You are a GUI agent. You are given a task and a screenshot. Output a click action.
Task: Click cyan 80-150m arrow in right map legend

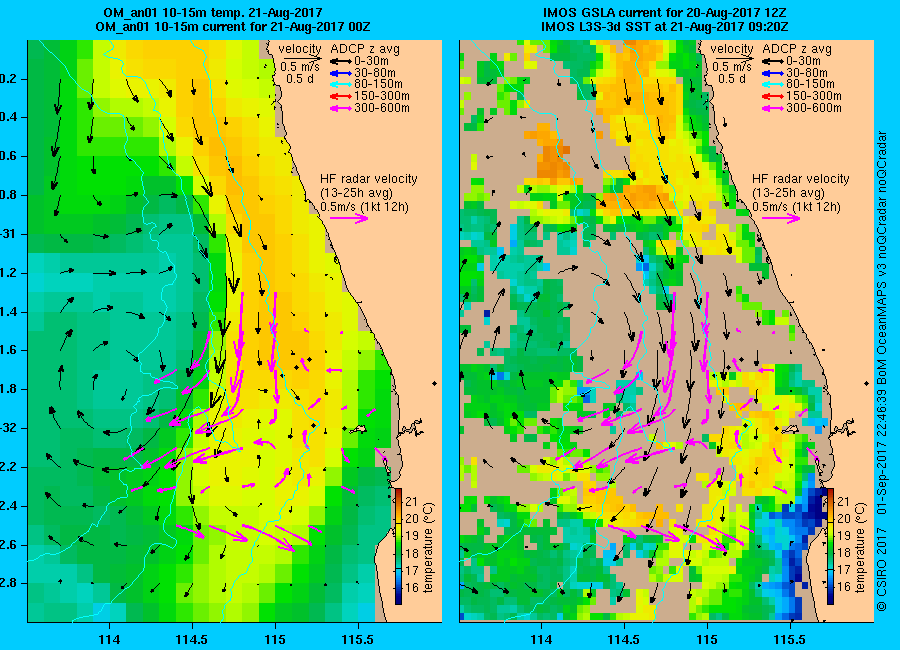pyautogui.click(x=773, y=85)
